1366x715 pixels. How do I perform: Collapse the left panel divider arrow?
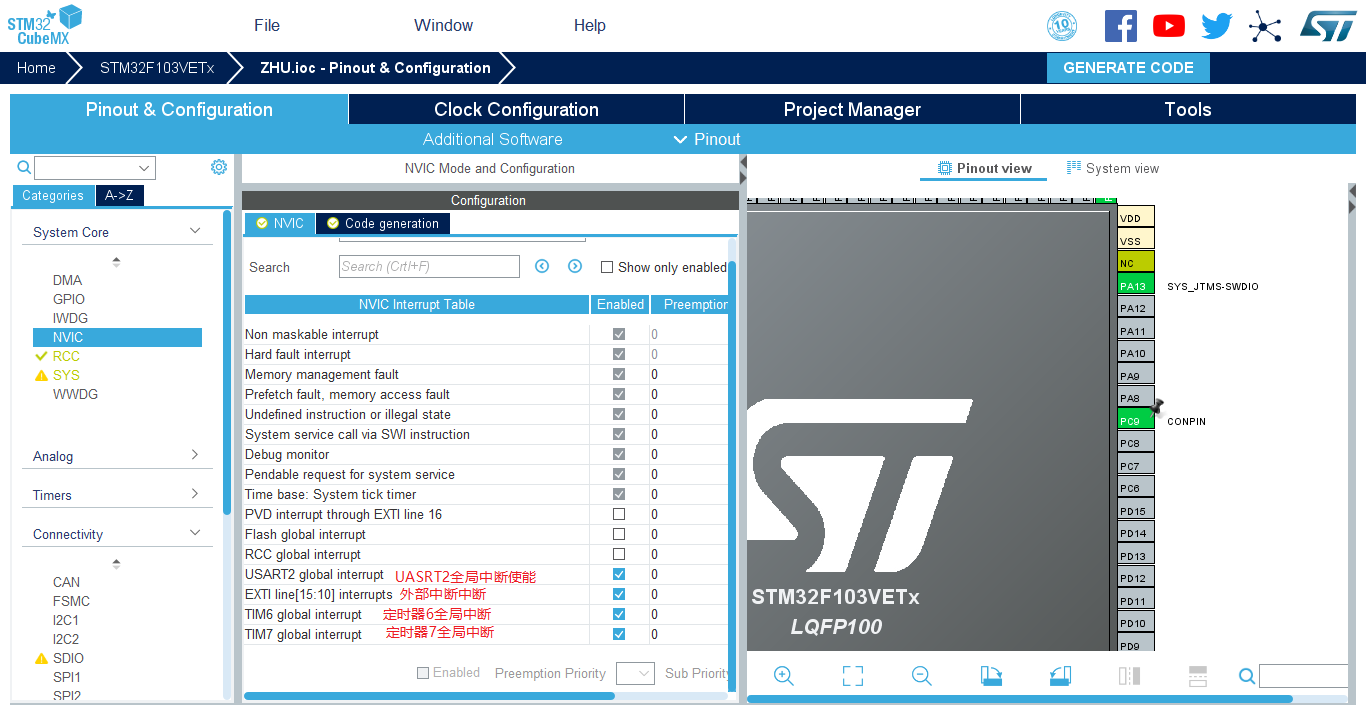743,163
